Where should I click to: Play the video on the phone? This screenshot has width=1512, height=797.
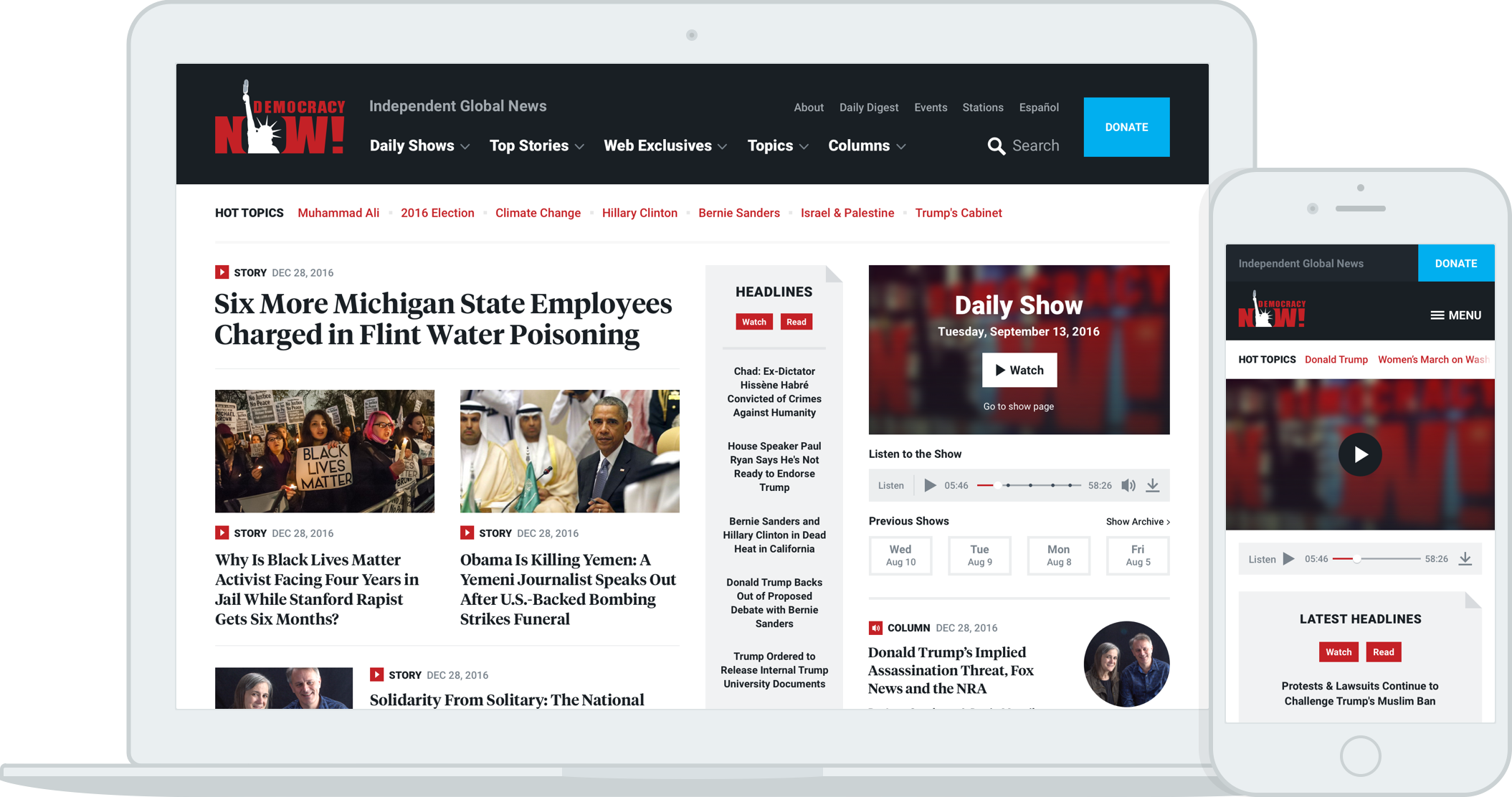tap(1360, 454)
